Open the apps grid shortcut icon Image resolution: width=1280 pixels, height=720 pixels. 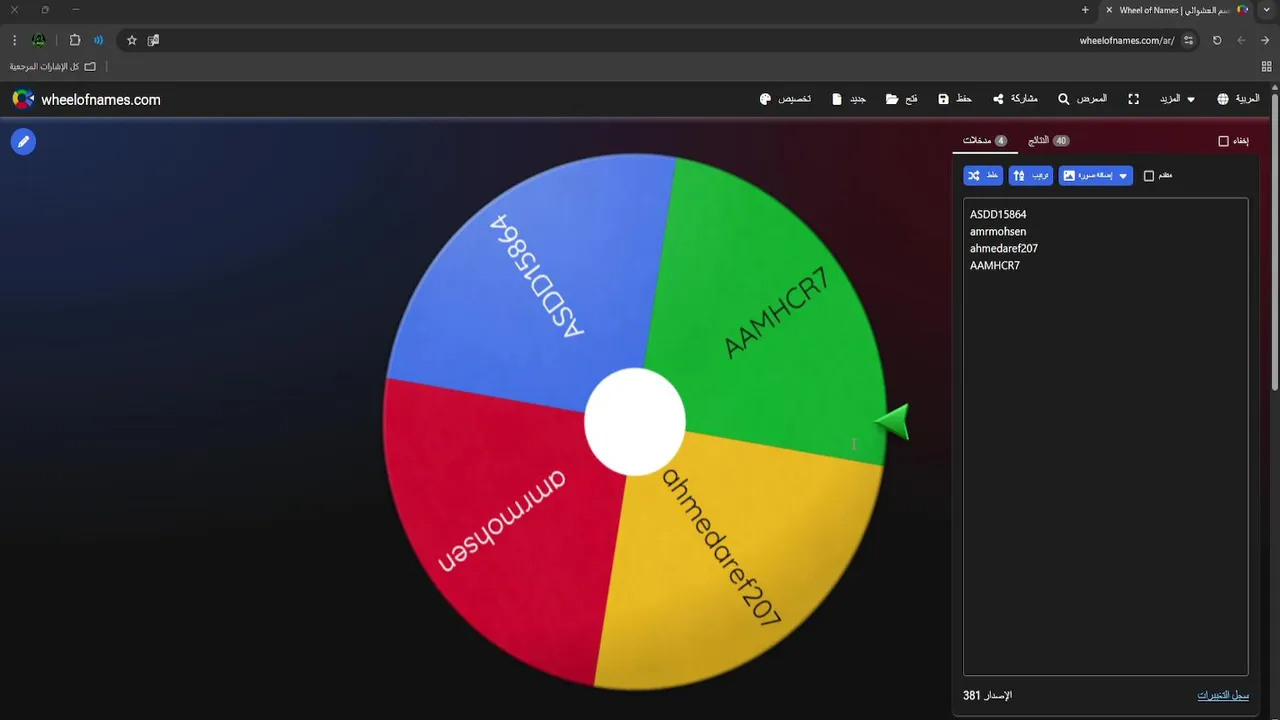click(x=1267, y=66)
